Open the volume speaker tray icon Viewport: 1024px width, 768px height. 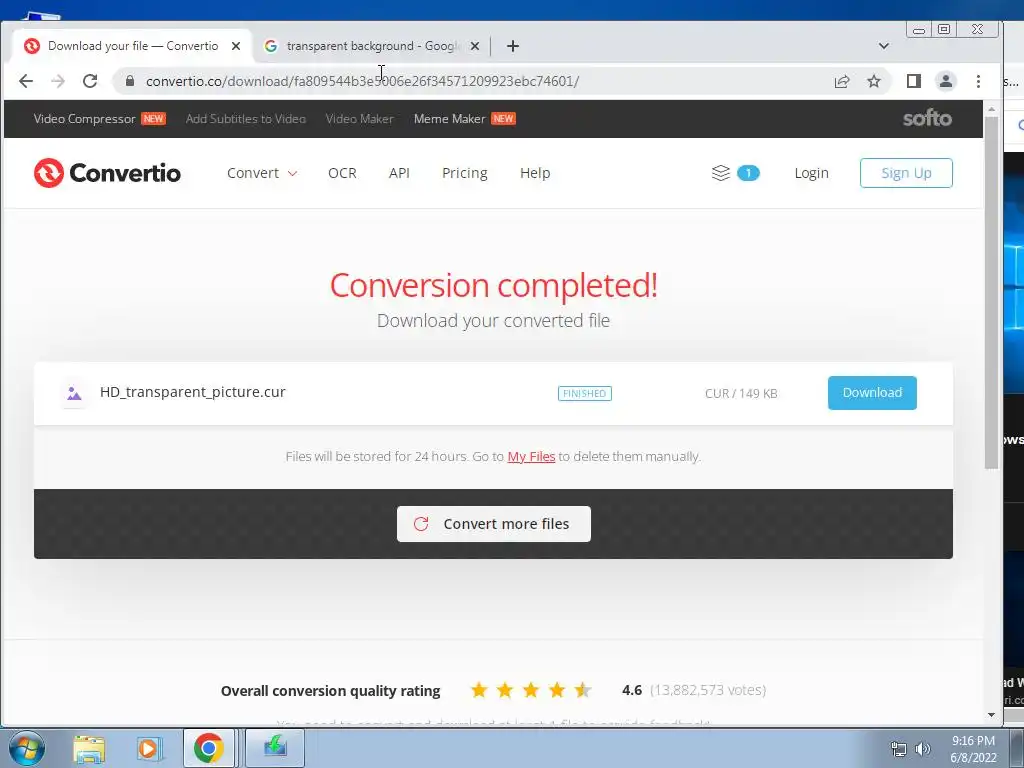[x=923, y=749]
